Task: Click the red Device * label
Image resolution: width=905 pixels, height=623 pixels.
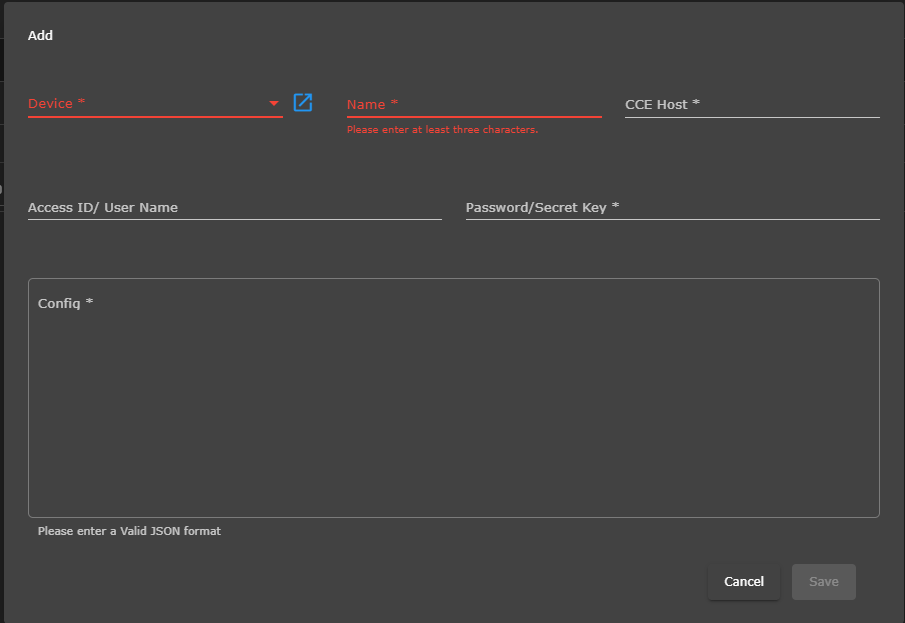Action: [x=56, y=104]
